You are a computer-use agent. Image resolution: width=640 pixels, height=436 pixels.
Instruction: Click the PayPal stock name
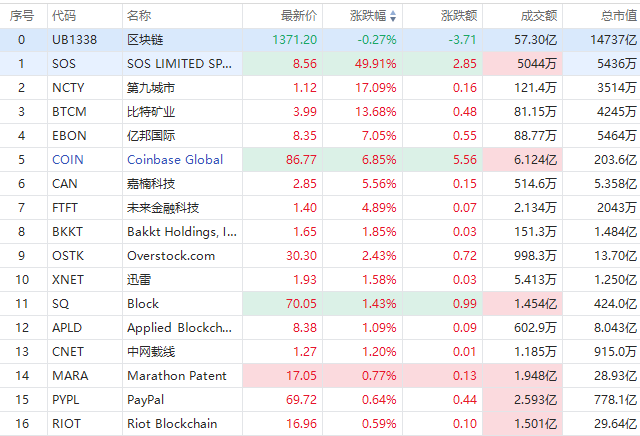pos(146,400)
